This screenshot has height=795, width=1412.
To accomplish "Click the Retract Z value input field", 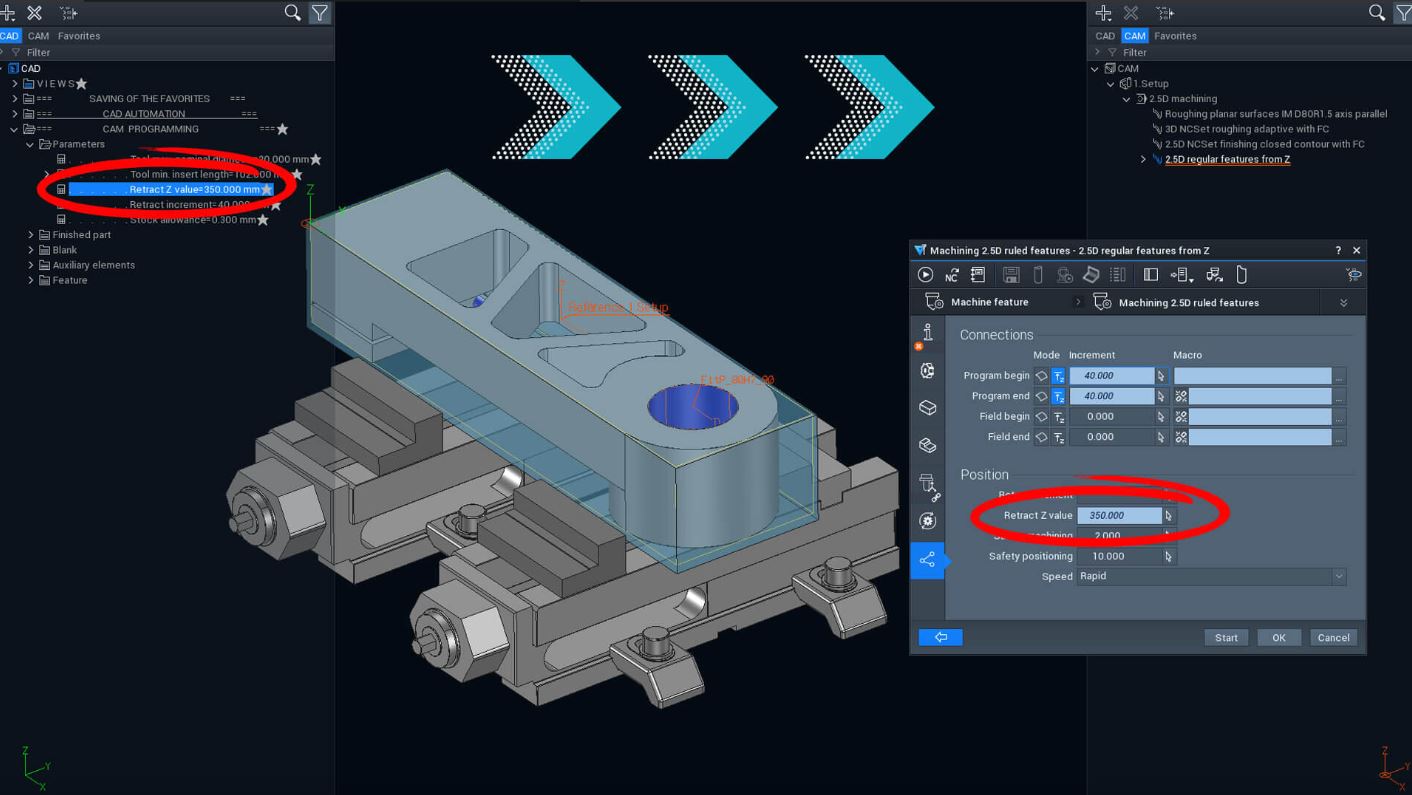I will [1120, 515].
